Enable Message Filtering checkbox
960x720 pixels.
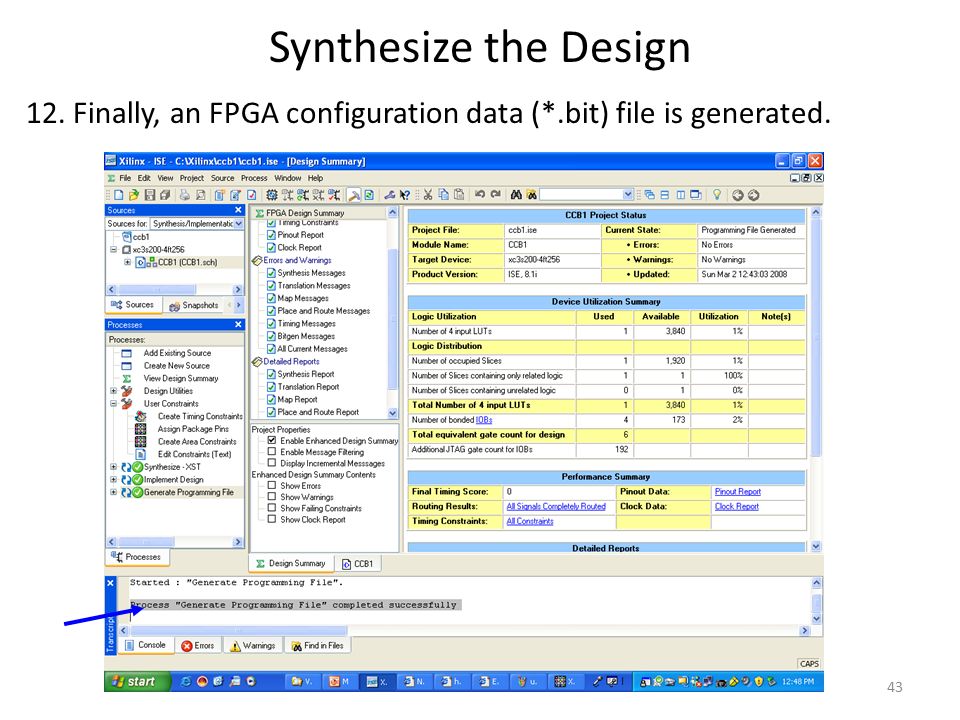pyautogui.click(x=272, y=451)
